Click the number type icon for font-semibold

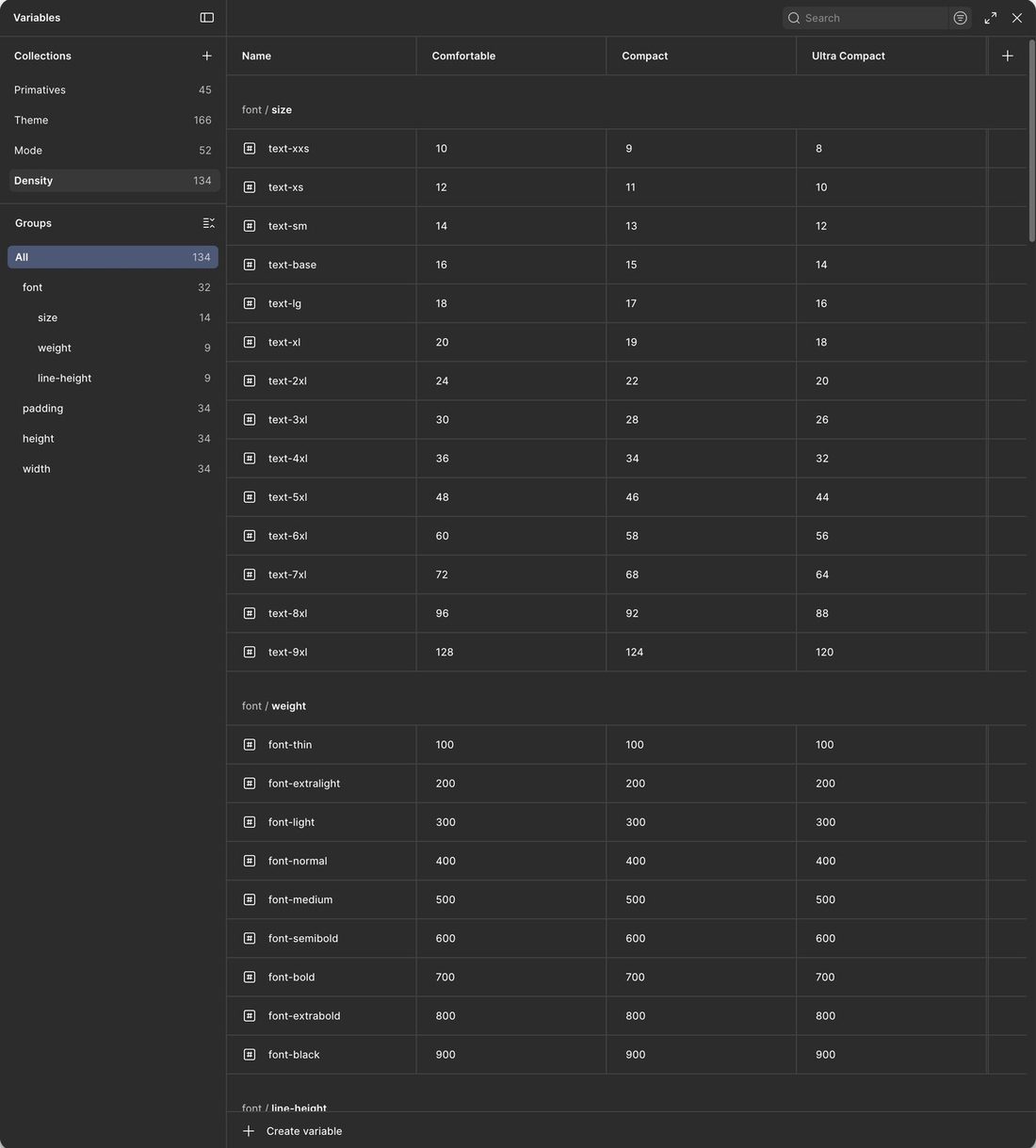point(250,938)
